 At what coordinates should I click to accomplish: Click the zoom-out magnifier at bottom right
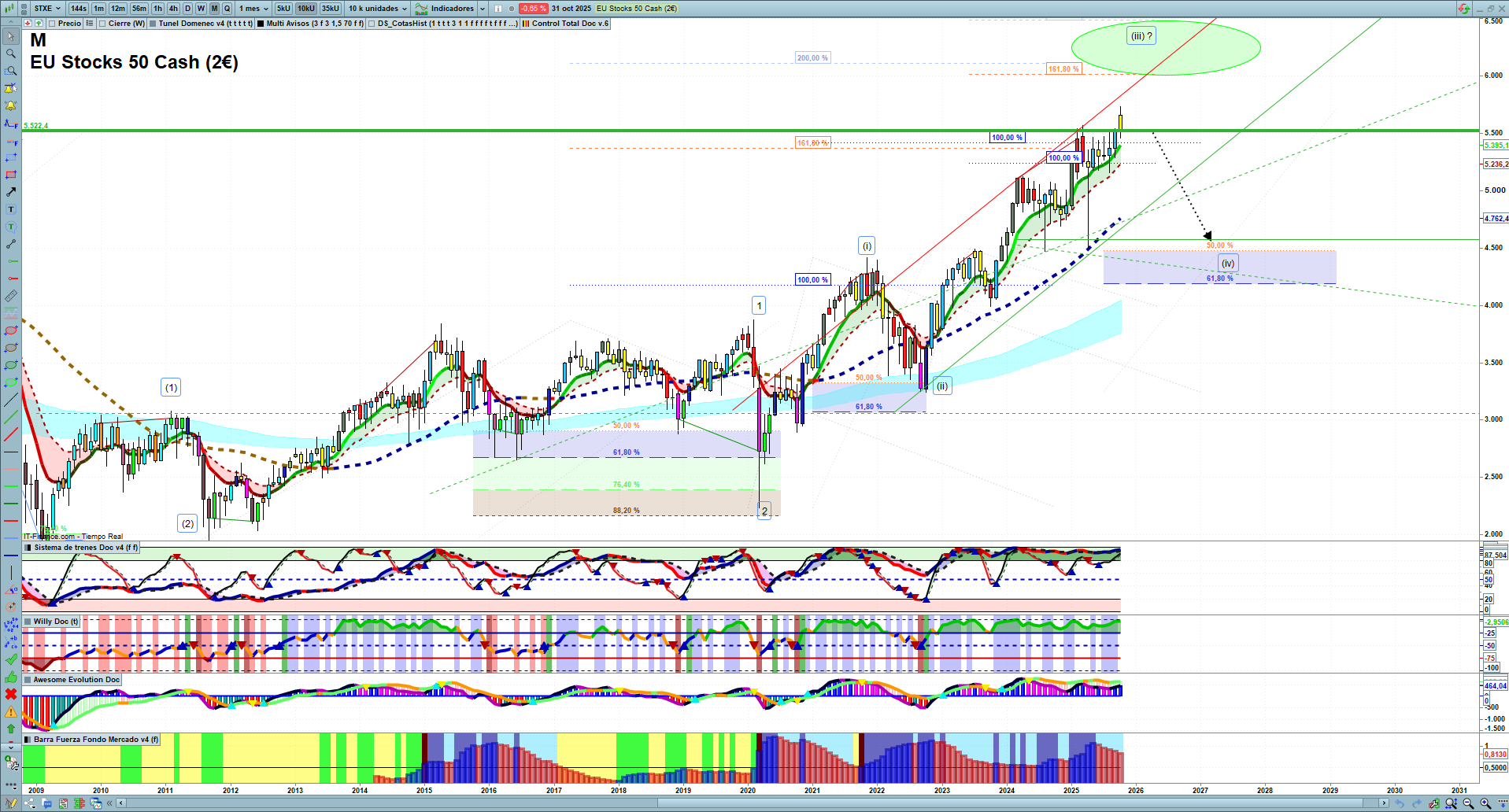pos(1468,803)
